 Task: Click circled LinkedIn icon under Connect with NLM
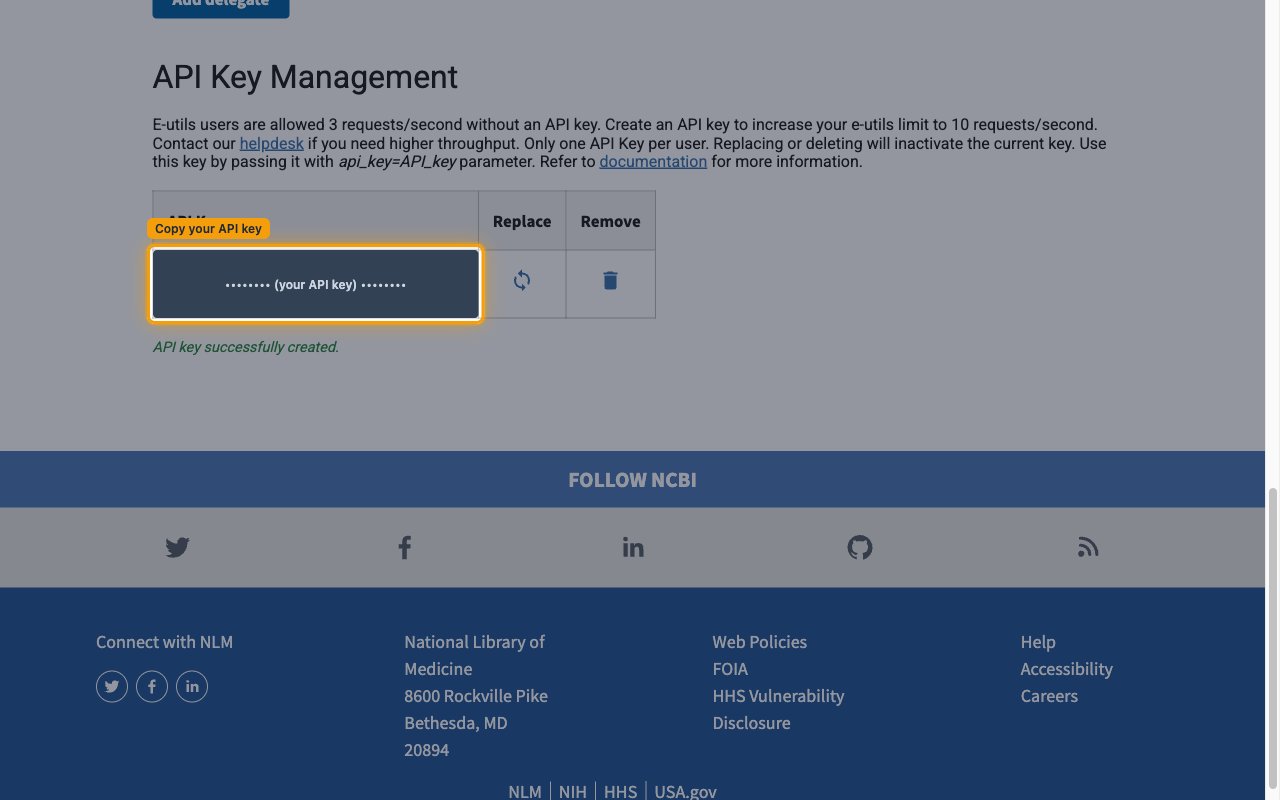coord(192,686)
